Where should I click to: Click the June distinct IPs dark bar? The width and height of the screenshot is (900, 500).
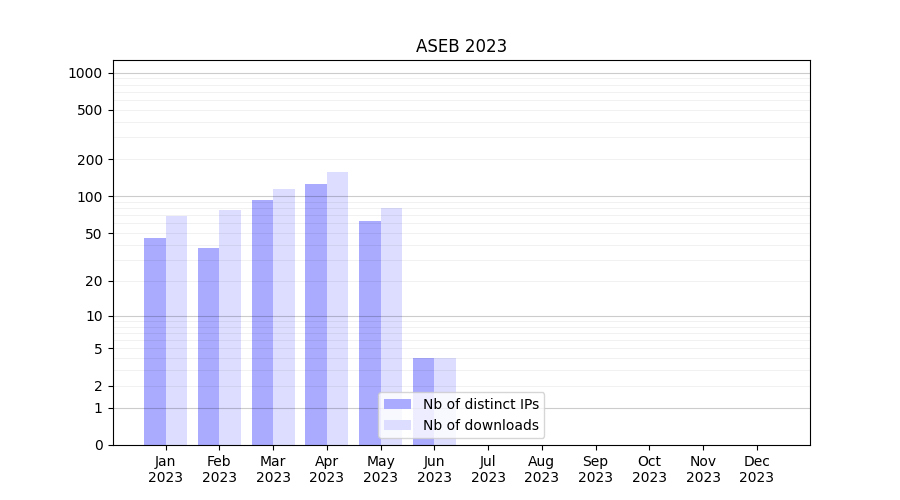click(423, 375)
